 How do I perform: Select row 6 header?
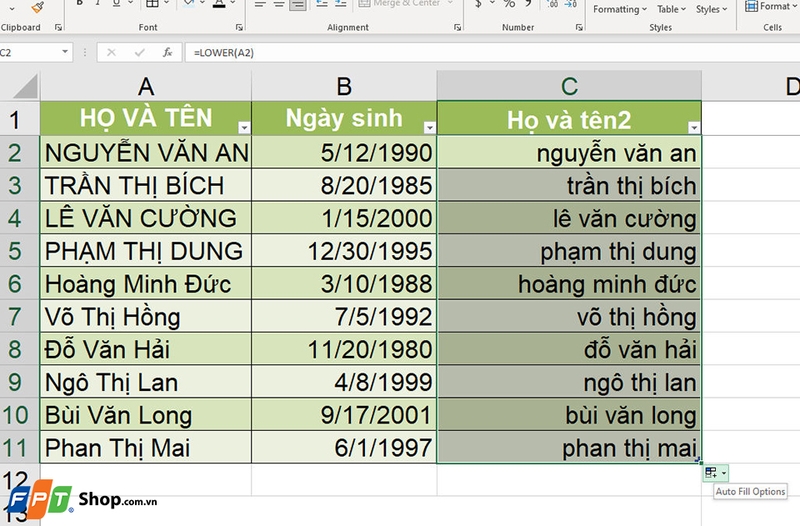[19, 283]
